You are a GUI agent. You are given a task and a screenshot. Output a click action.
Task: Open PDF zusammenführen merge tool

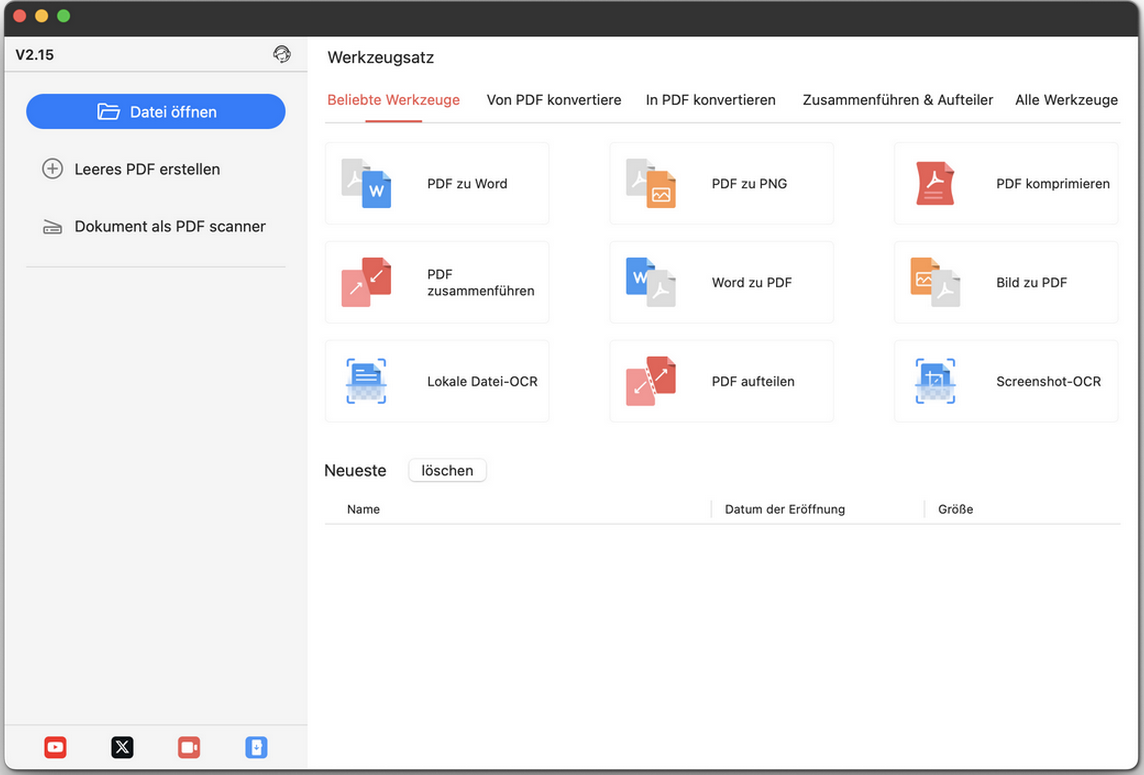(437, 283)
